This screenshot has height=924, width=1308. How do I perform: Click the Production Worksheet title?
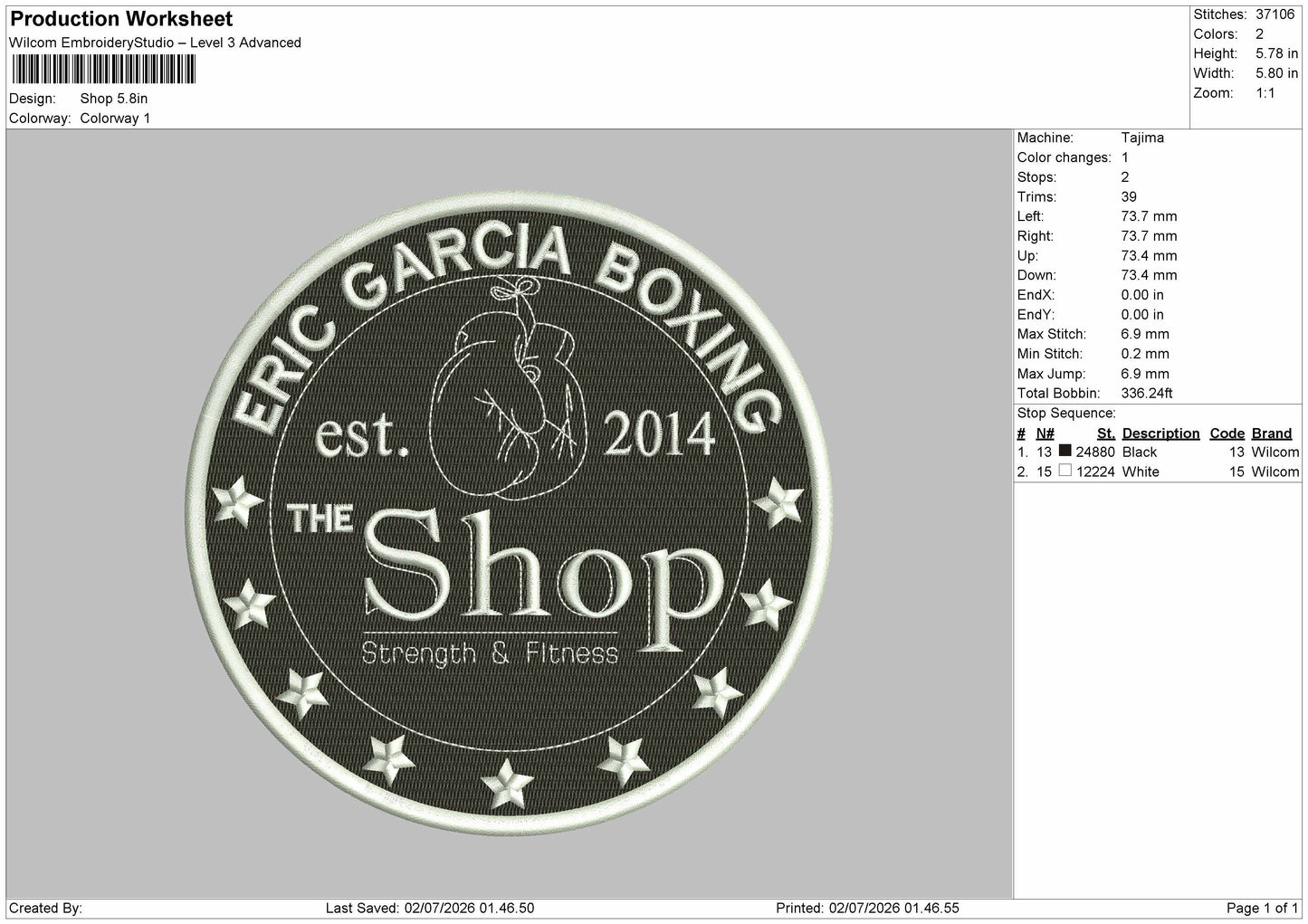(120, 19)
